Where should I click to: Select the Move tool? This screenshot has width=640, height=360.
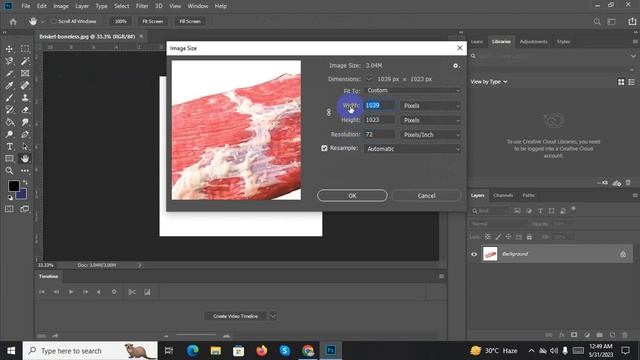click(9, 49)
